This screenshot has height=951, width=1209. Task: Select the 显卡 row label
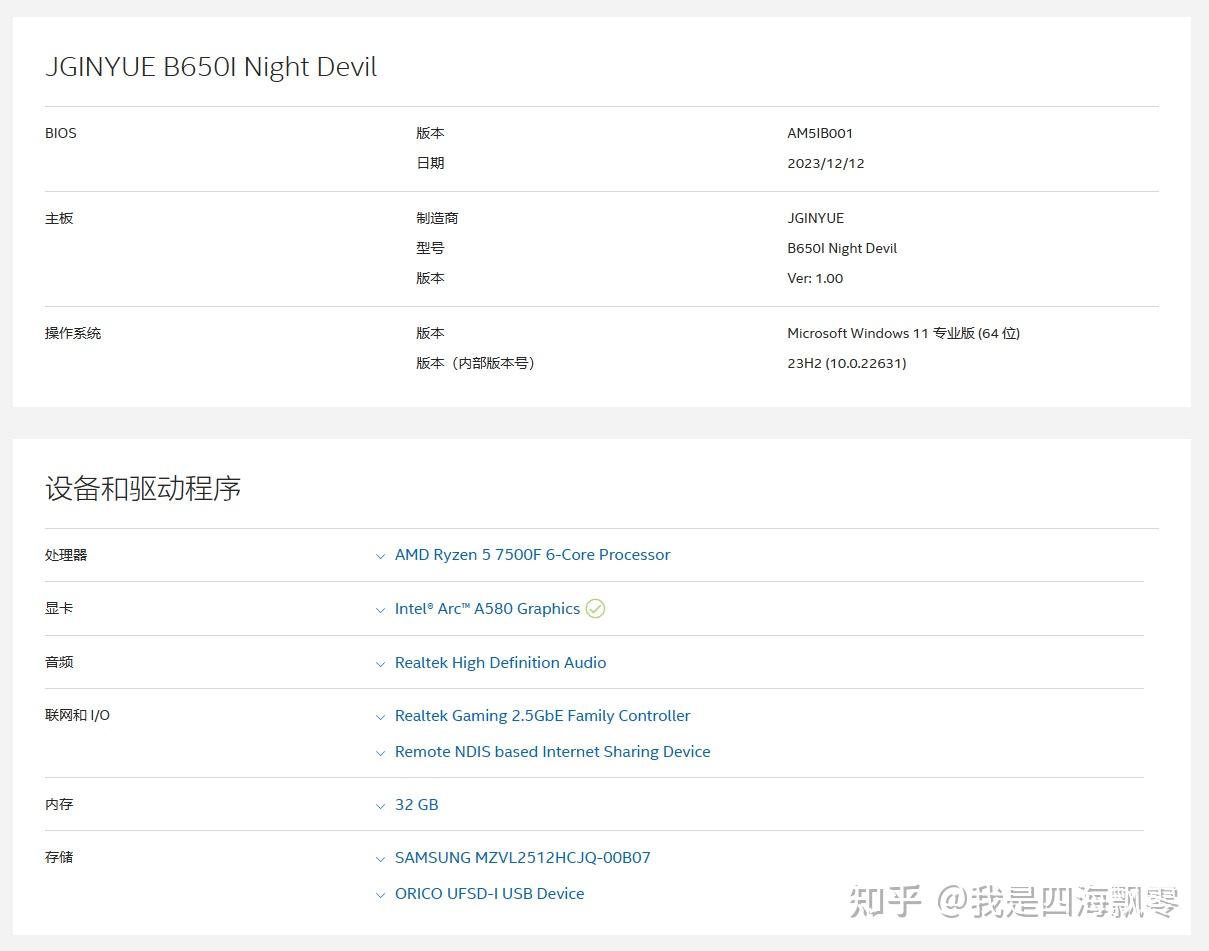click(x=59, y=608)
